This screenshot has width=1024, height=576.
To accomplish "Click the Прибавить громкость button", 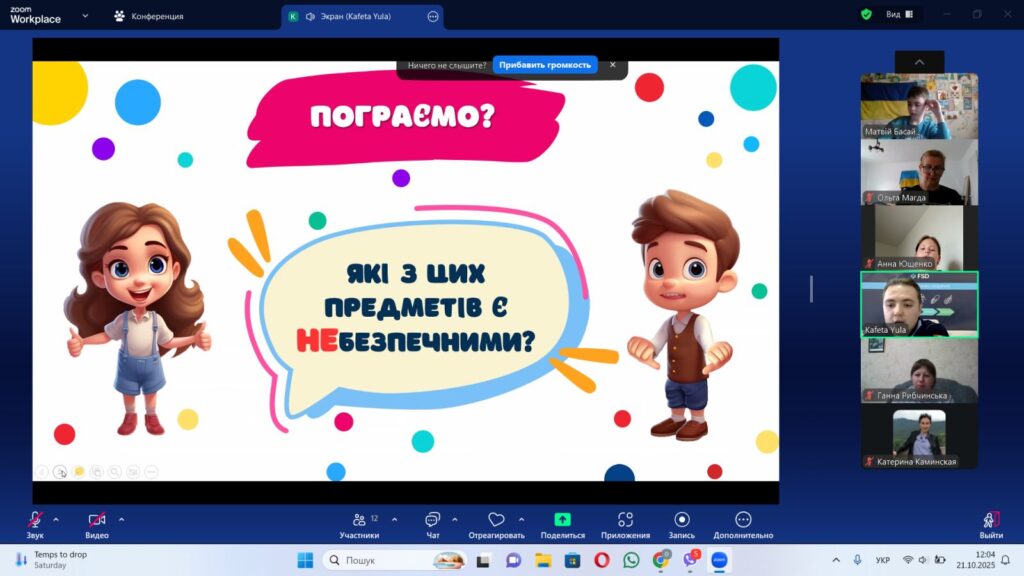I will pos(545,65).
